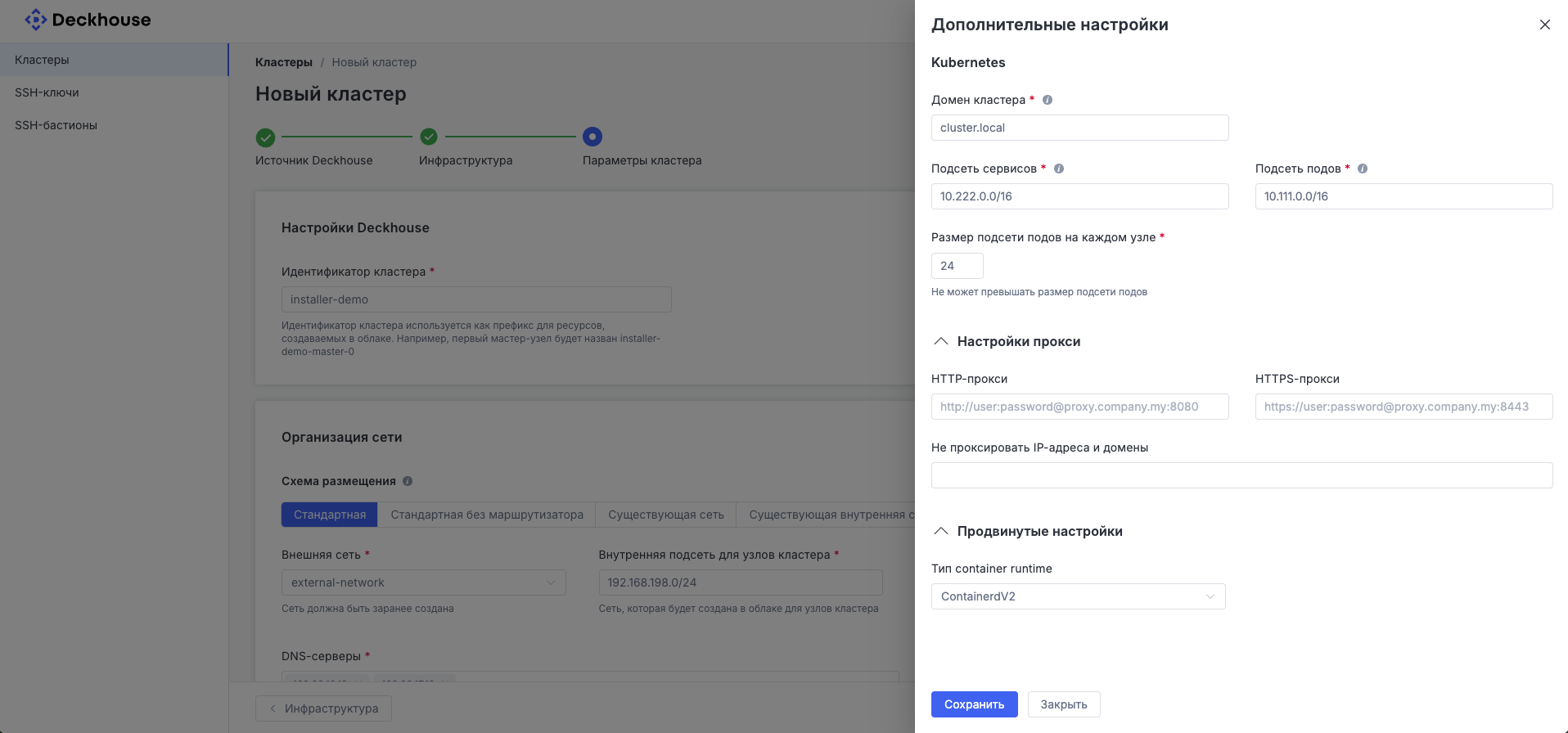Click the Источник Deckhouse step label
The width and height of the screenshot is (1568, 733).
coord(314,160)
